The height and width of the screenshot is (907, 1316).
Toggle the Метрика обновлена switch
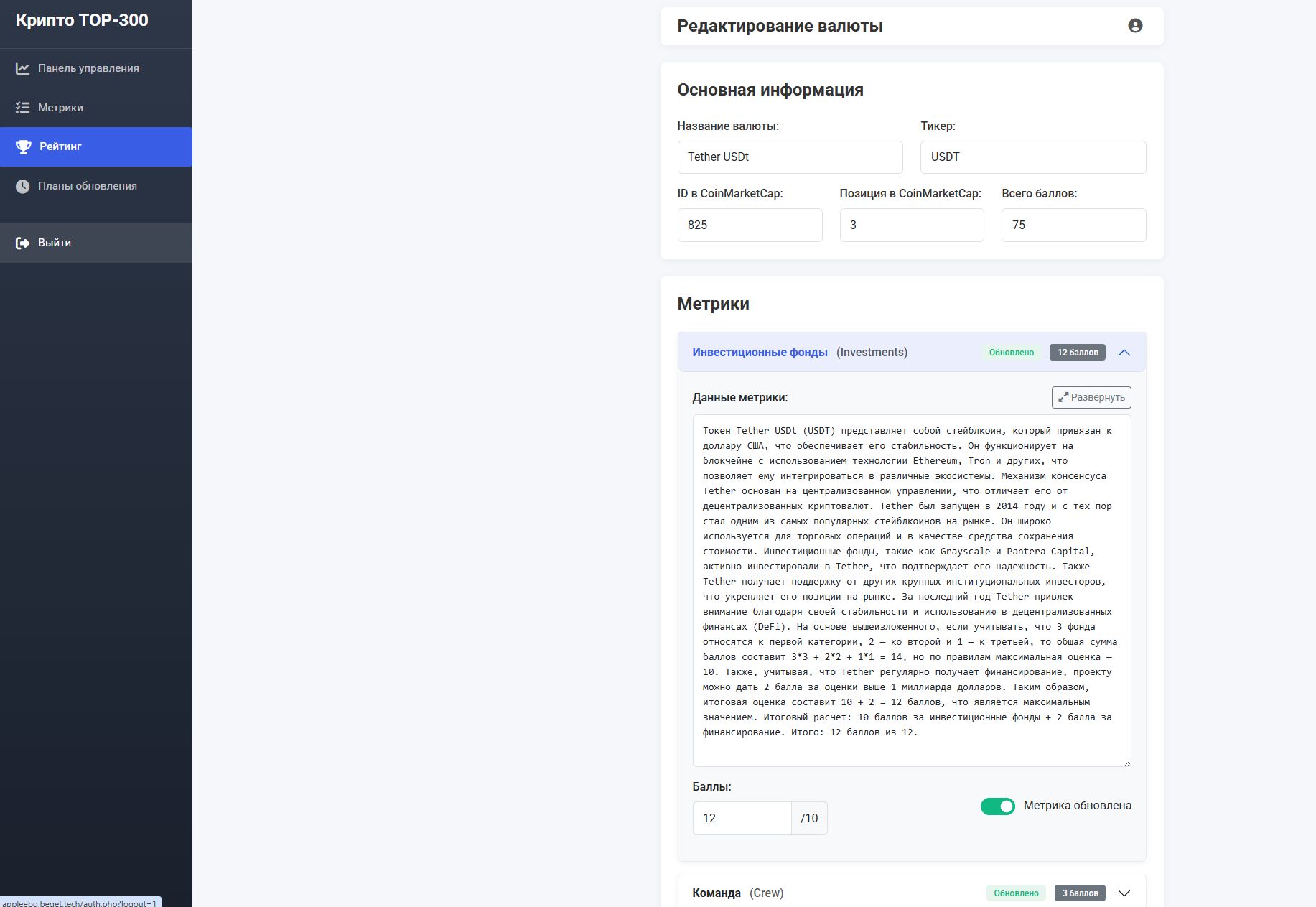[x=998, y=806]
